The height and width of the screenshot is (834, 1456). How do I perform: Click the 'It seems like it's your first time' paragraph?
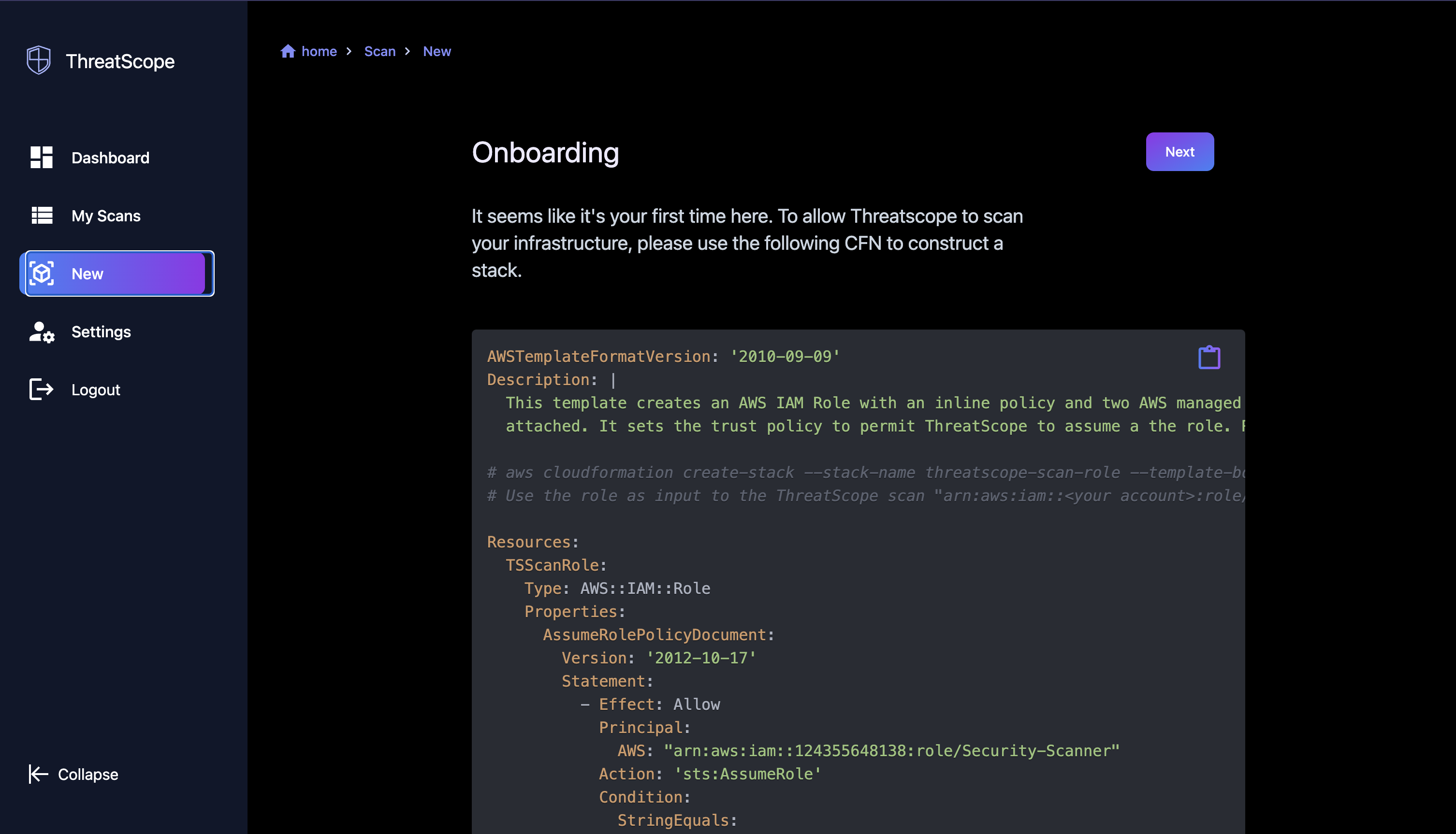[x=747, y=244]
